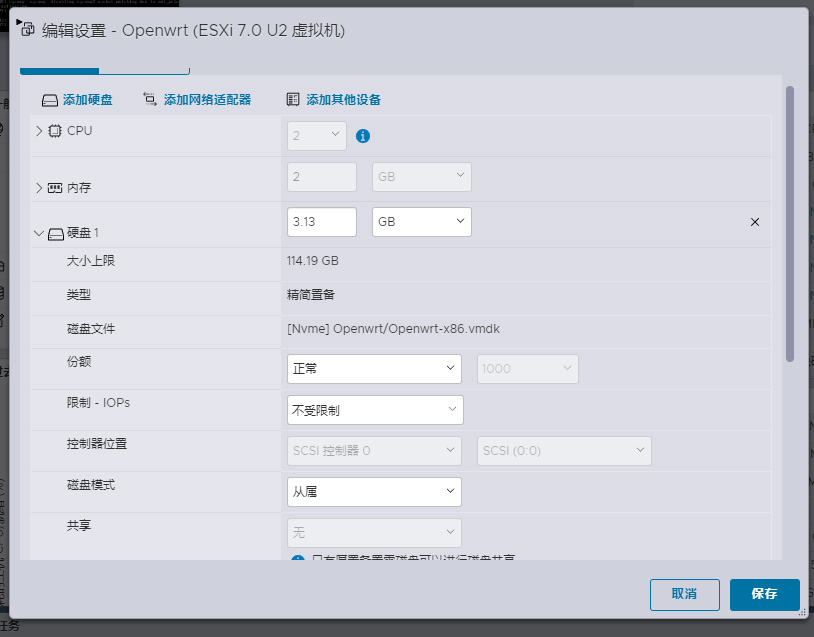Open the 共享 无 sharing dropdown
The image size is (814, 637).
(374, 533)
